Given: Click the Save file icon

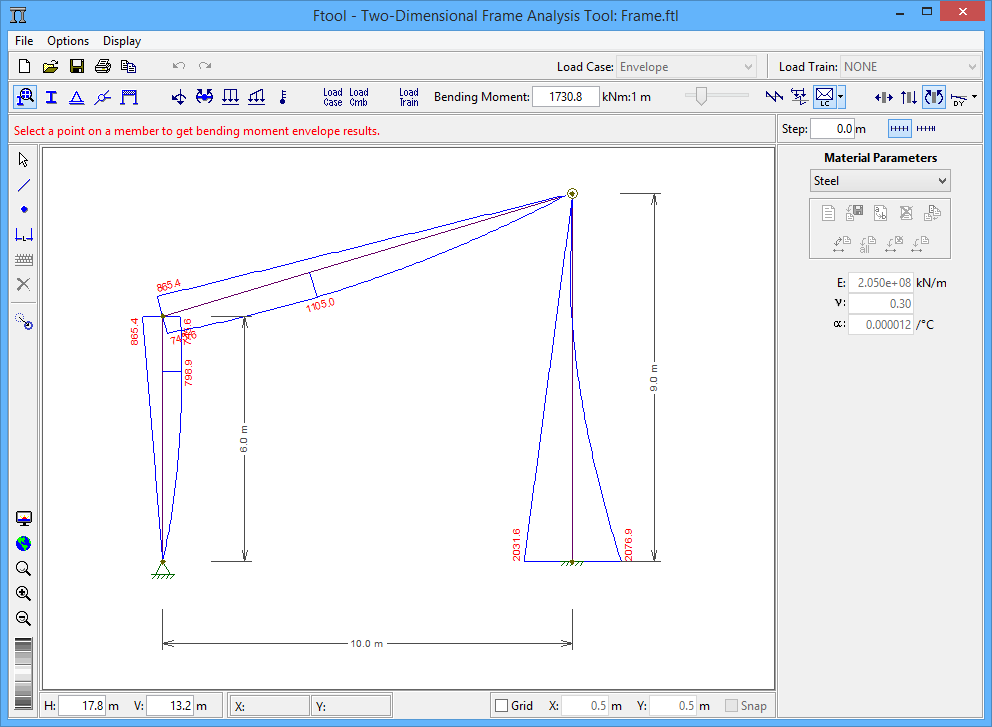Looking at the screenshot, I should (76, 67).
